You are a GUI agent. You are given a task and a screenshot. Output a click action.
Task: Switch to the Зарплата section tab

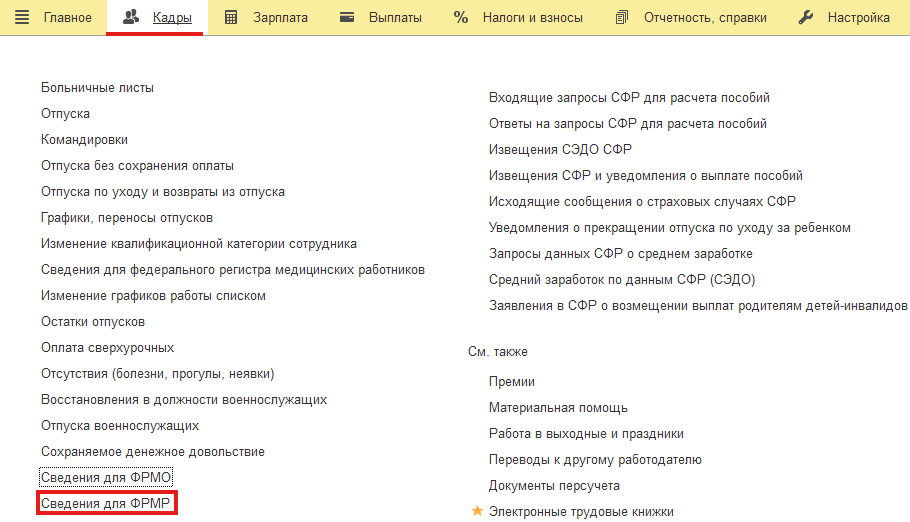pyautogui.click(x=280, y=17)
